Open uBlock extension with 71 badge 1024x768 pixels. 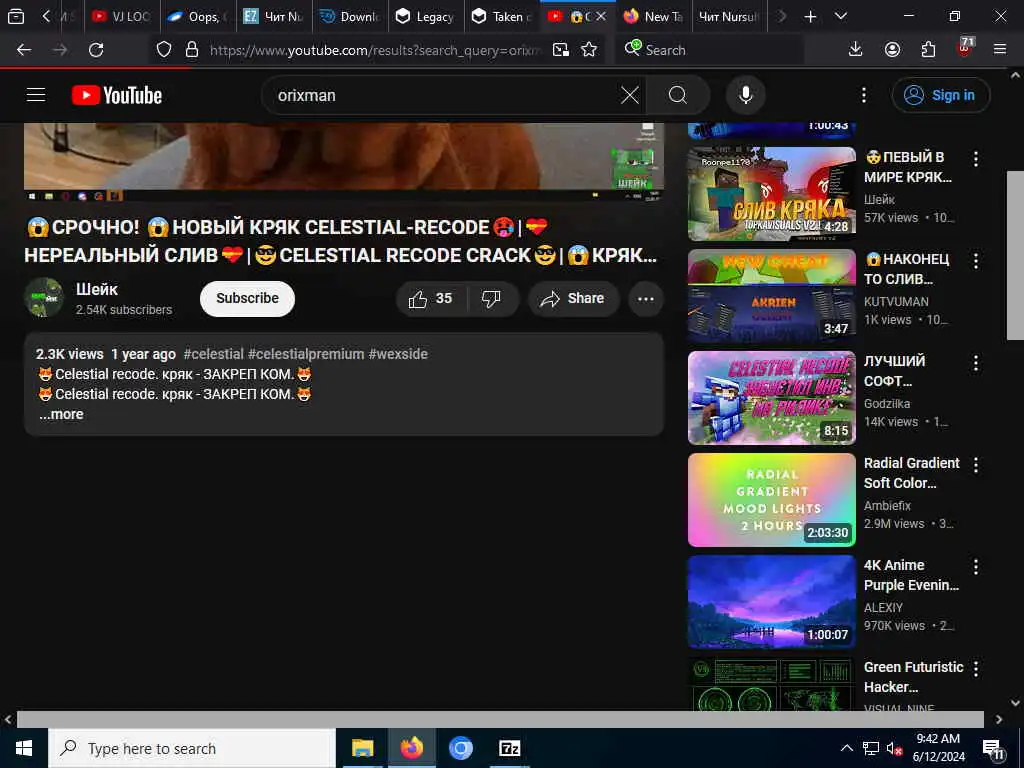965,48
